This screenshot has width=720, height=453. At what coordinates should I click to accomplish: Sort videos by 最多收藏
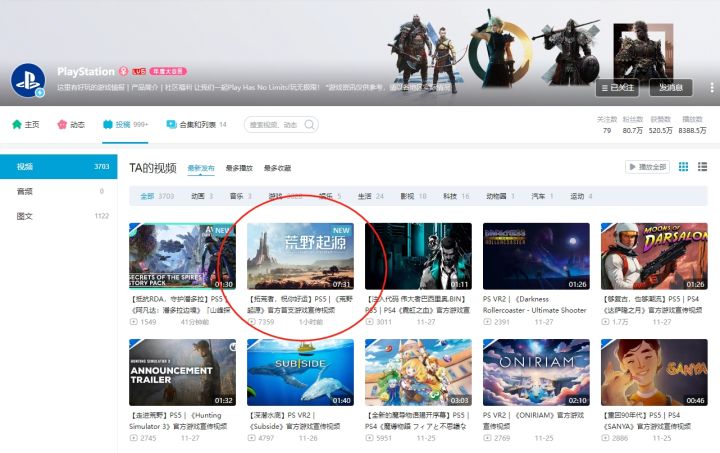(277, 168)
